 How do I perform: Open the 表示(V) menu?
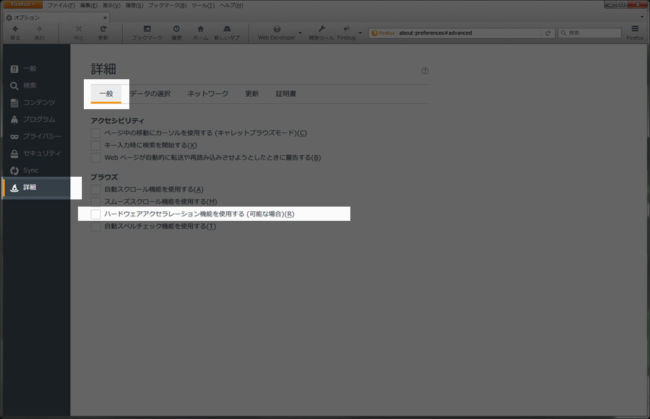tap(112, 5)
